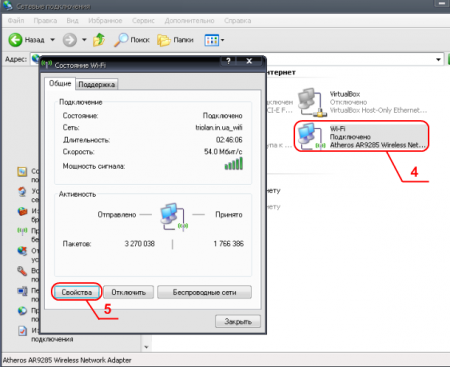Open the Избранное menu
The image size is (450, 367).
(x=105, y=21)
